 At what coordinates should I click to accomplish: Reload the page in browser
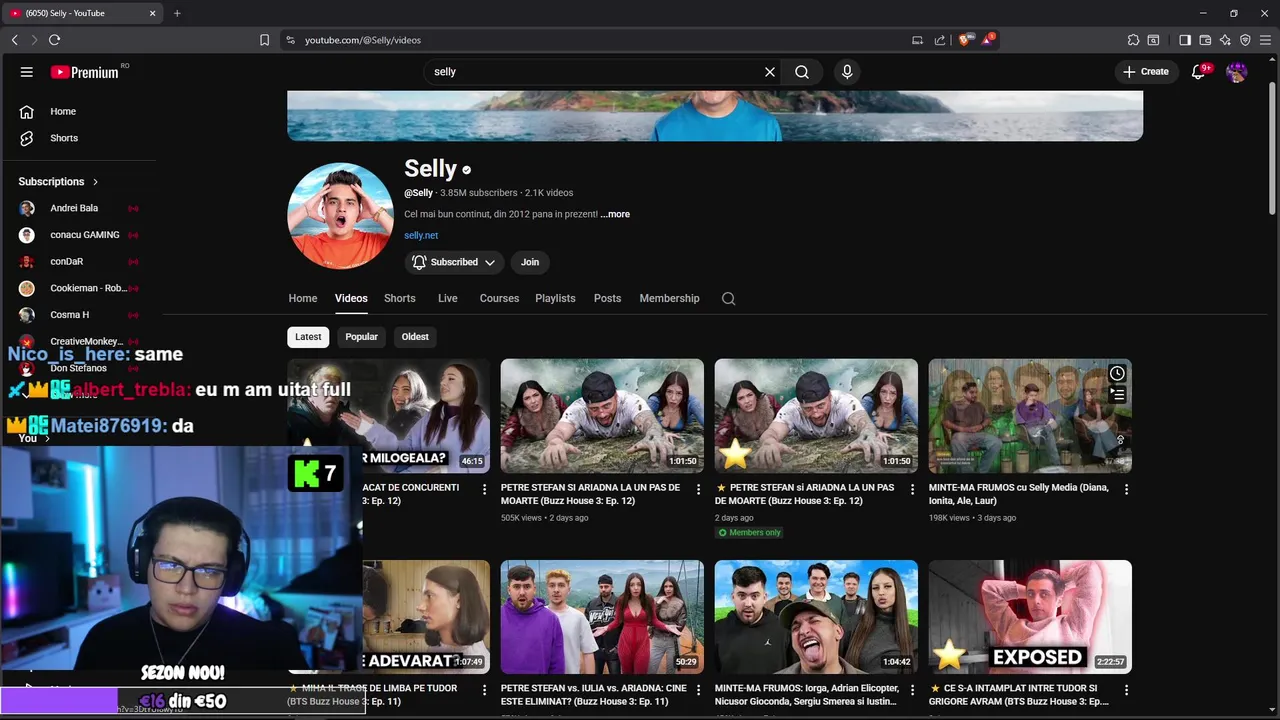coord(54,40)
